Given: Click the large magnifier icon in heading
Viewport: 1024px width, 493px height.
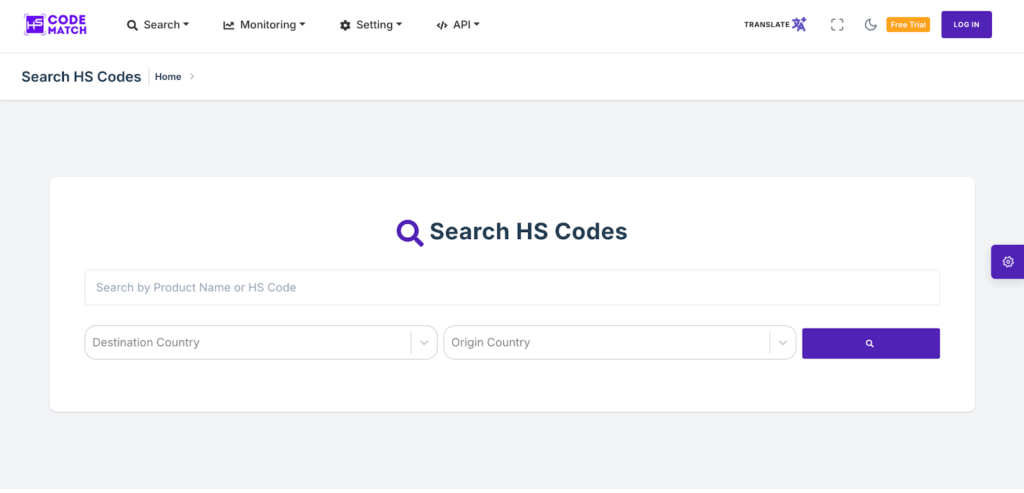Looking at the screenshot, I should point(410,233).
